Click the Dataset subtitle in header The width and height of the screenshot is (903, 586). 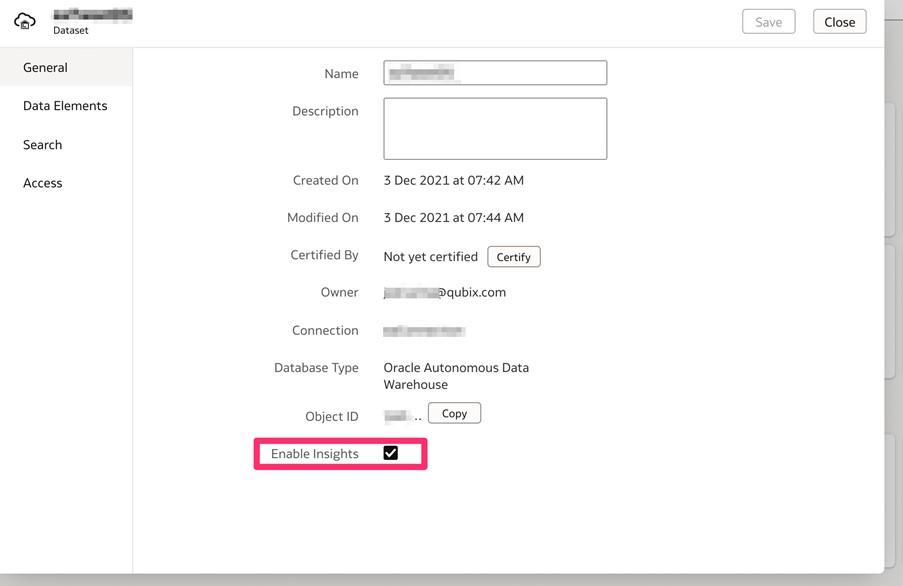click(x=71, y=31)
